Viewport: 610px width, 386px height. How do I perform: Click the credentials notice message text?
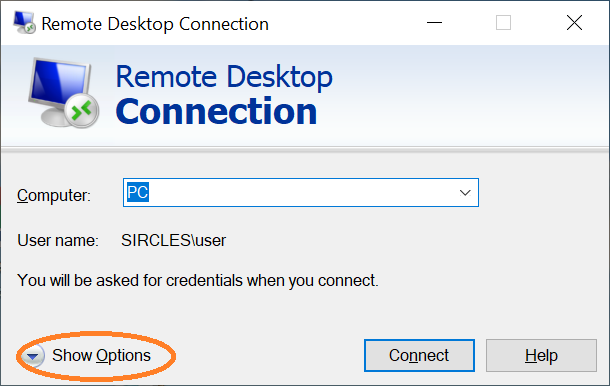pos(198,281)
